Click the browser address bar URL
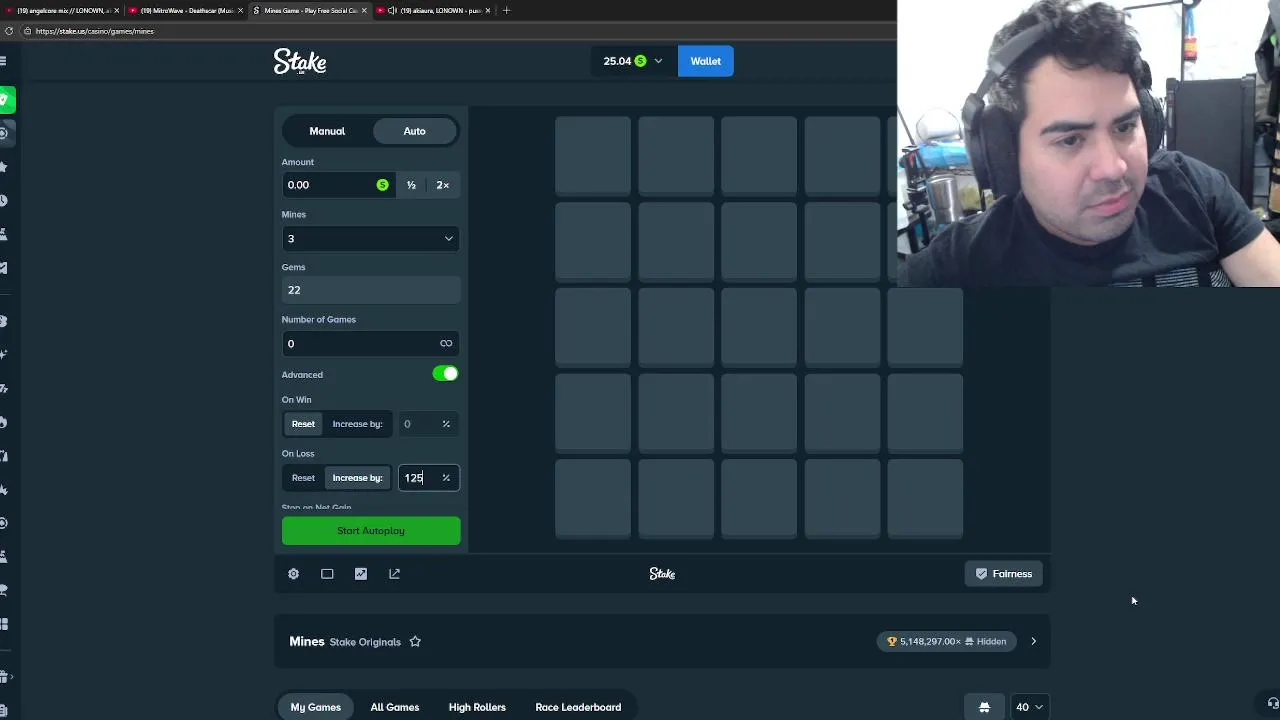The image size is (1280, 720). click(x=94, y=31)
